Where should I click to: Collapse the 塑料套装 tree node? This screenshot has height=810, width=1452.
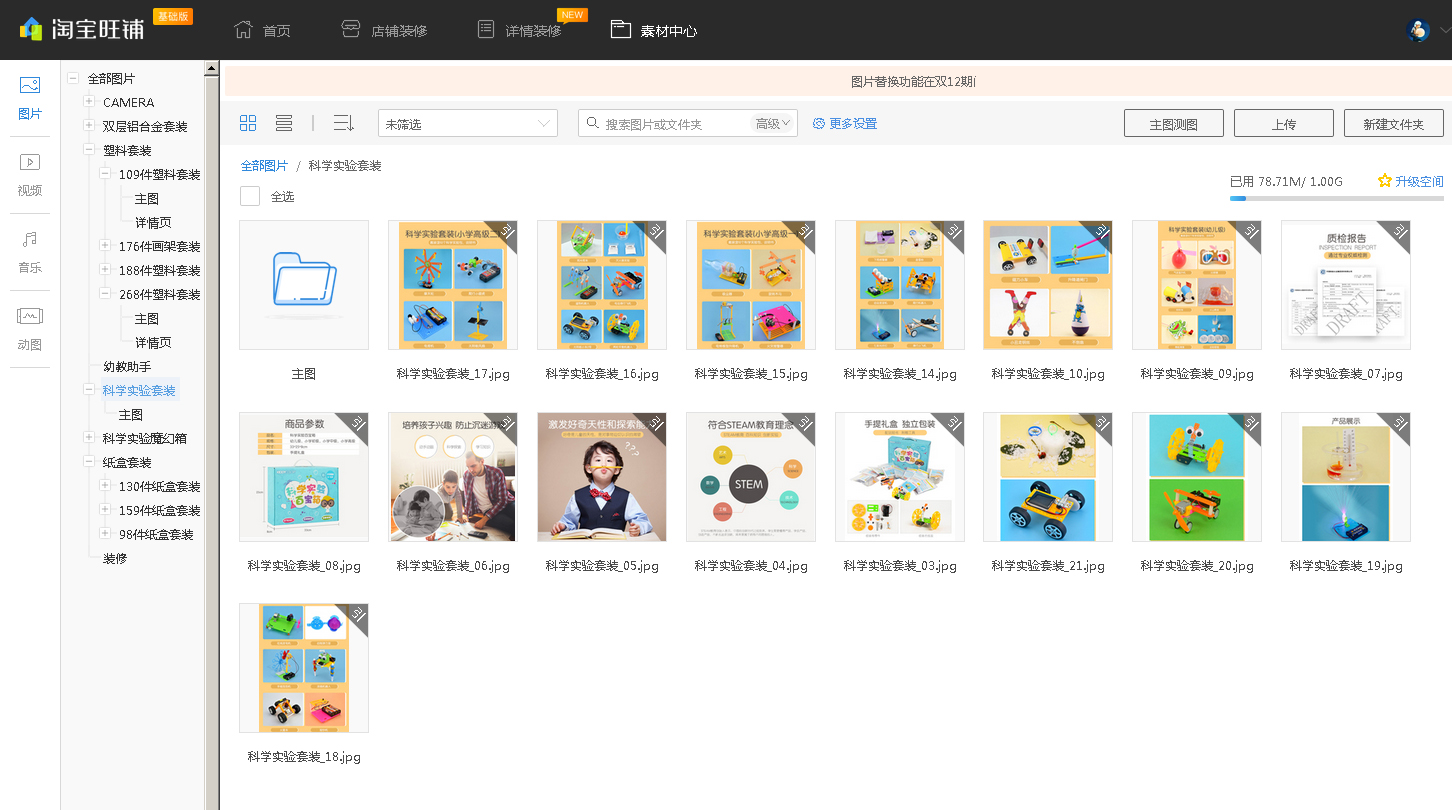click(90, 150)
